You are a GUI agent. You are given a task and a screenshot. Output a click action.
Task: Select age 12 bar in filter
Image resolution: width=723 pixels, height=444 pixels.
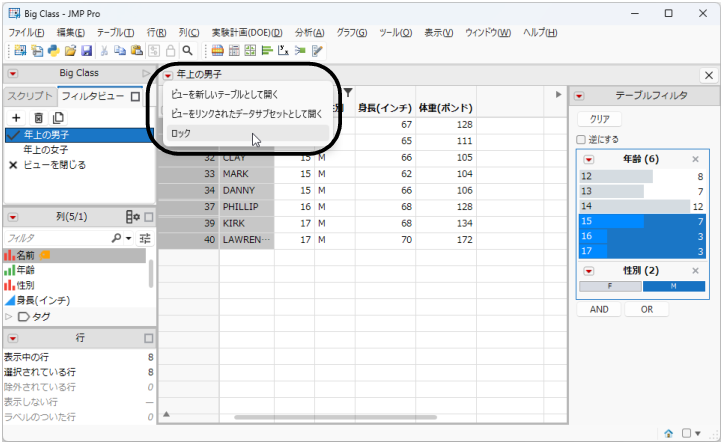point(641,176)
